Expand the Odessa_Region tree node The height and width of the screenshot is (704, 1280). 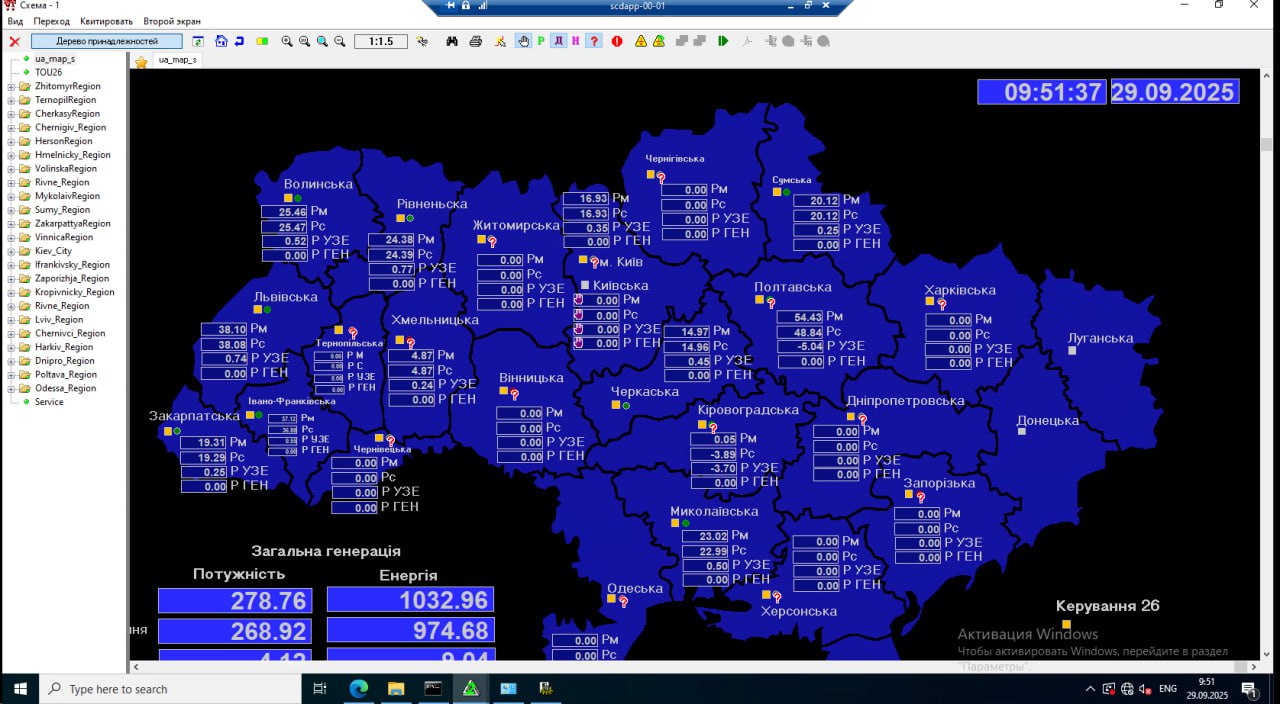coord(11,388)
